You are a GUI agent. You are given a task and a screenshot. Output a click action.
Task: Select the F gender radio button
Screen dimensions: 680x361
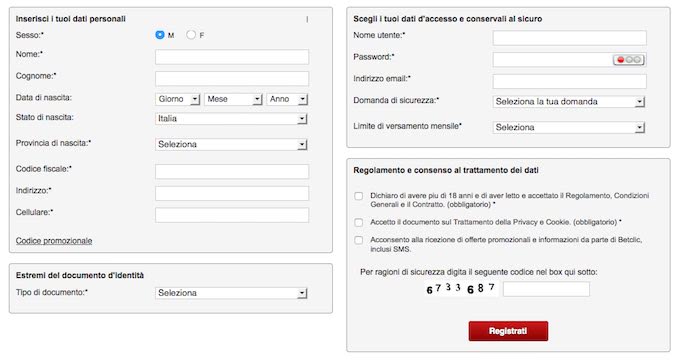[191, 35]
